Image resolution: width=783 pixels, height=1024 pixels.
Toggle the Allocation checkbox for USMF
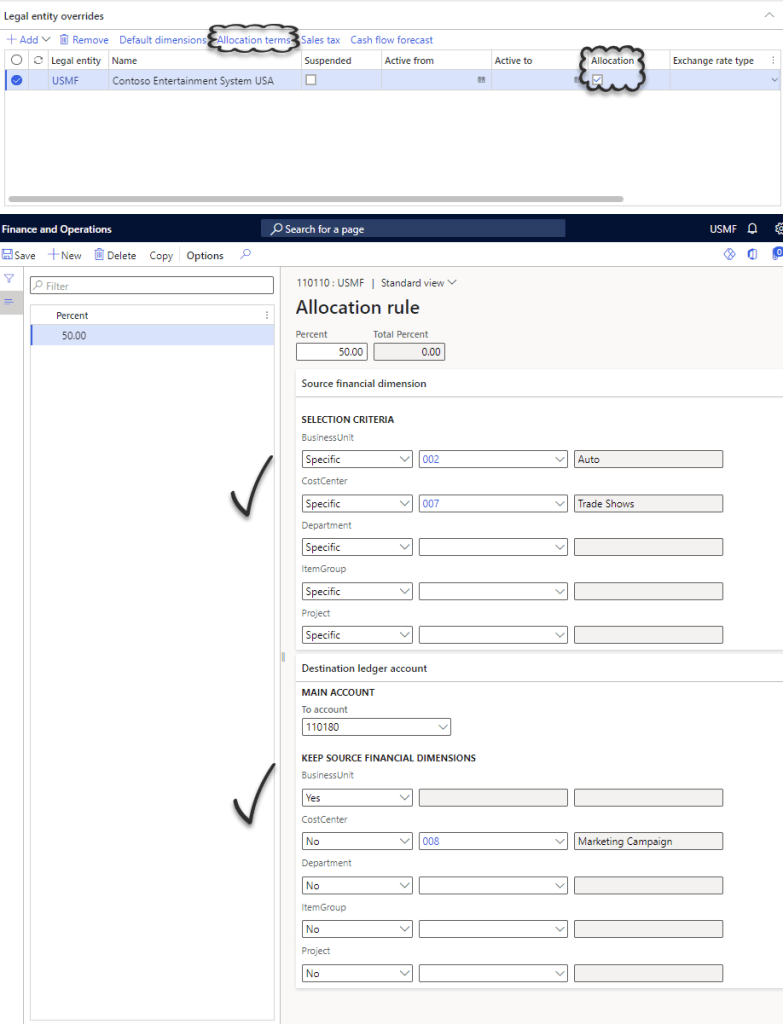coord(597,80)
